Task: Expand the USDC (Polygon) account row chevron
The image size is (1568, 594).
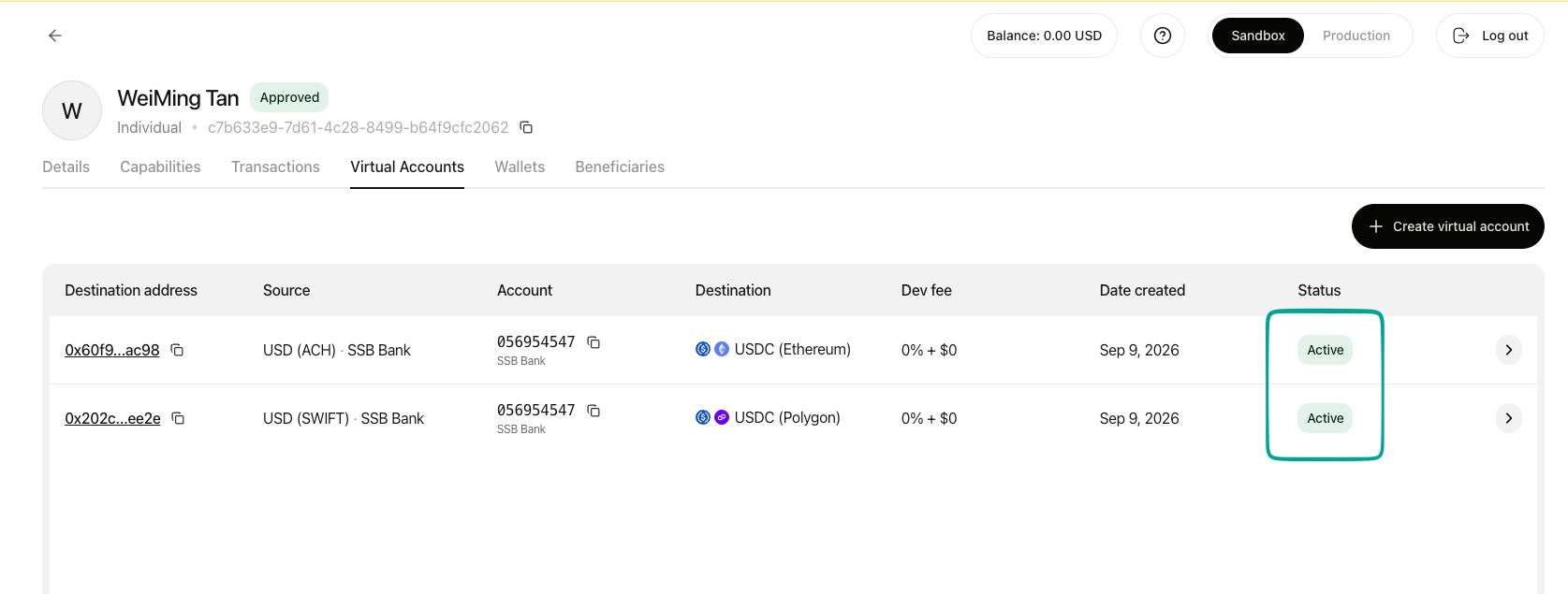Action: [1509, 418]
